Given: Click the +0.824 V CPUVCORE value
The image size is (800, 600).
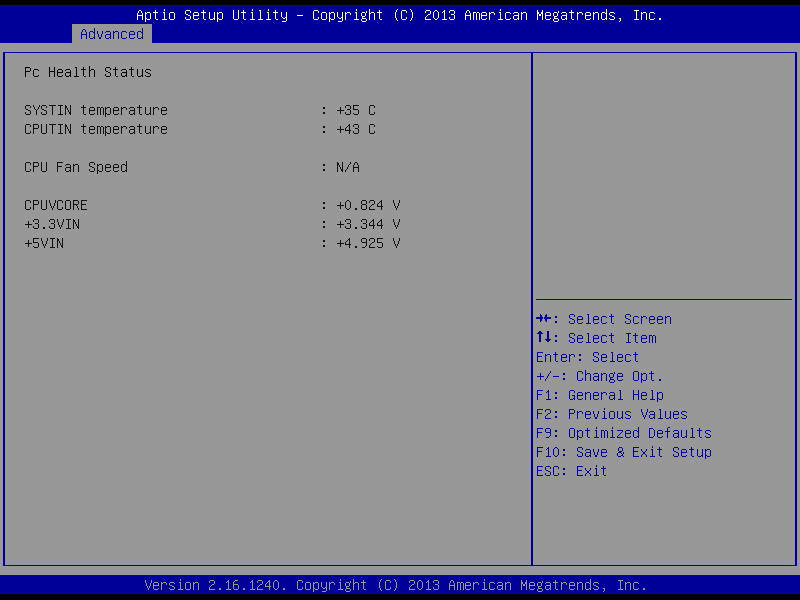Looking at the screenshot, I should tap(368, 205).
